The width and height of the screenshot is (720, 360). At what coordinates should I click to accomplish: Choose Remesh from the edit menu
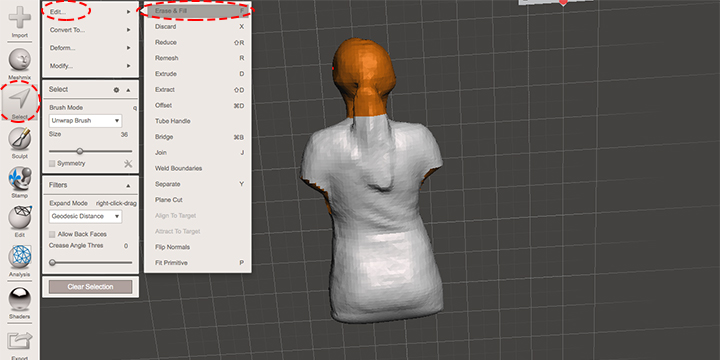click(197, 58)
